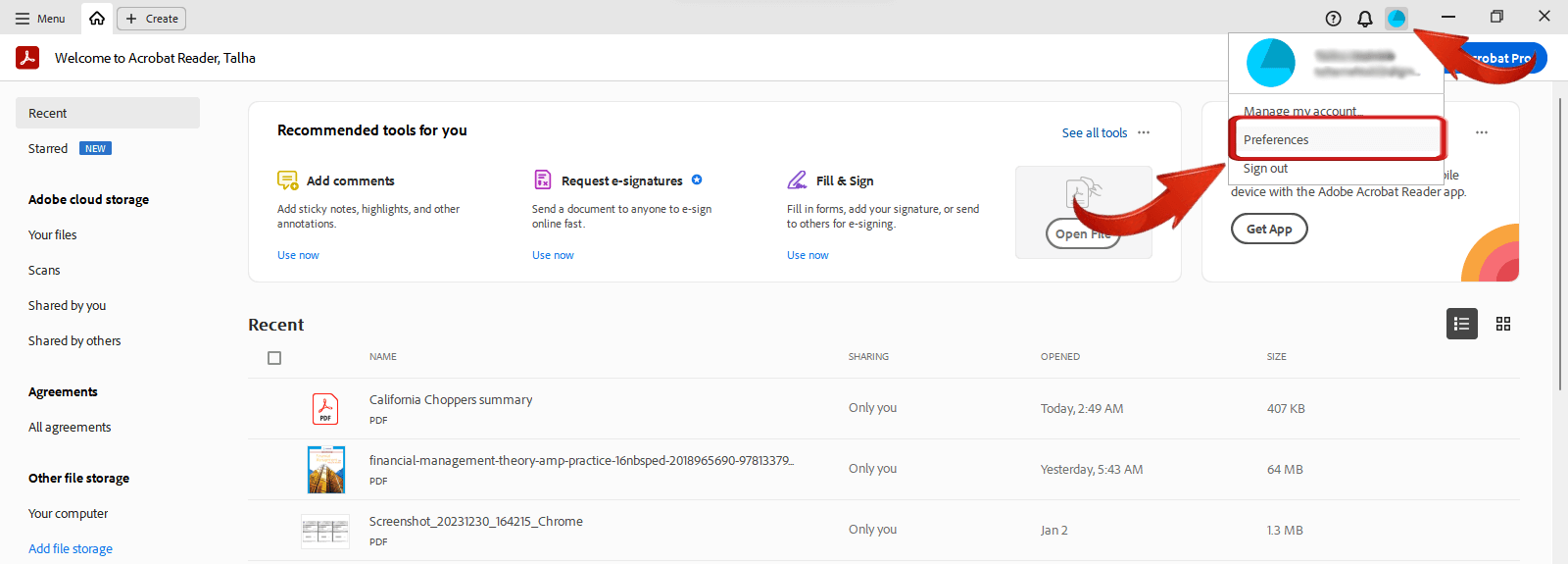Sort by the SIZE column header
1568x564 pixels.
pos(1277,357)
